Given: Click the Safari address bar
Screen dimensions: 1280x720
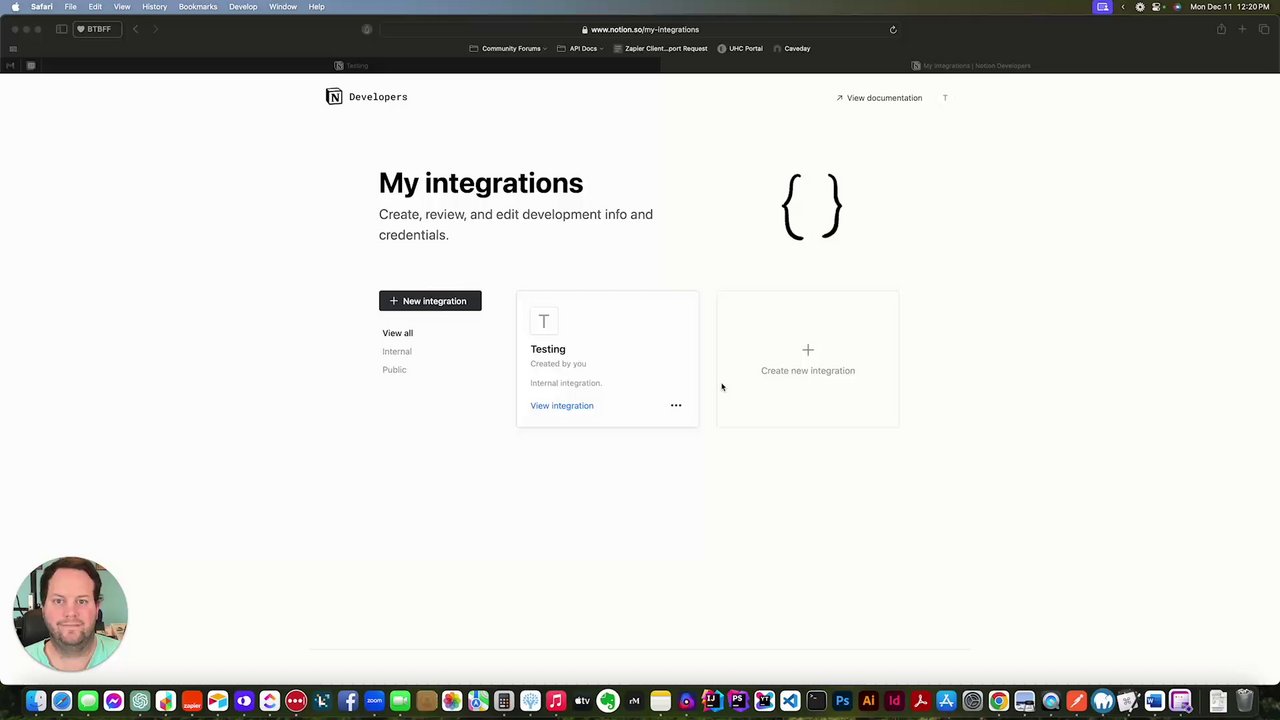Looking at the screenshot, I should coord(640,29).
